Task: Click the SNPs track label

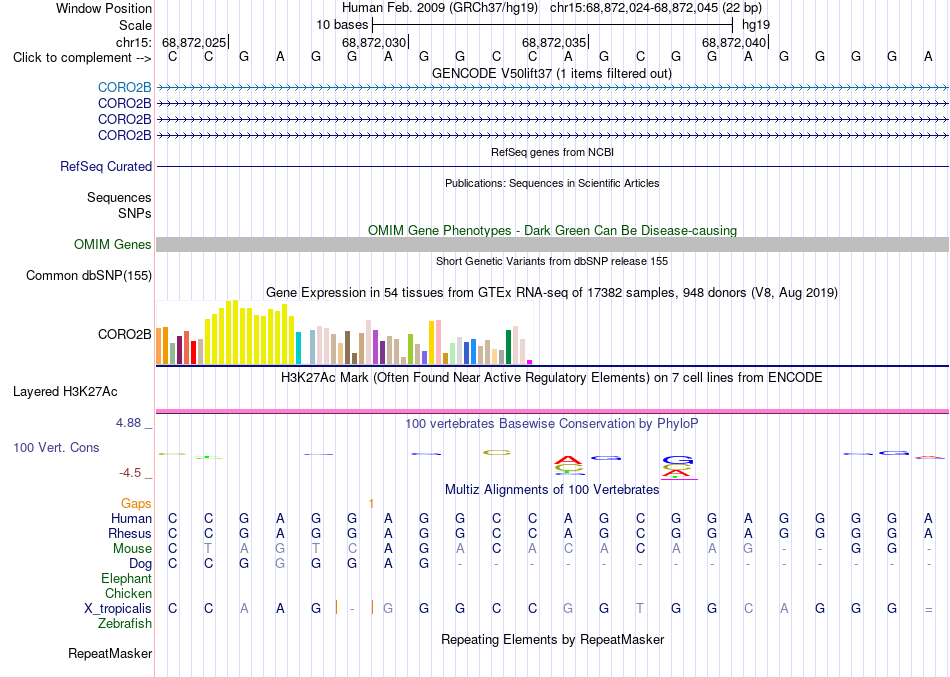Action: point(135,213)
